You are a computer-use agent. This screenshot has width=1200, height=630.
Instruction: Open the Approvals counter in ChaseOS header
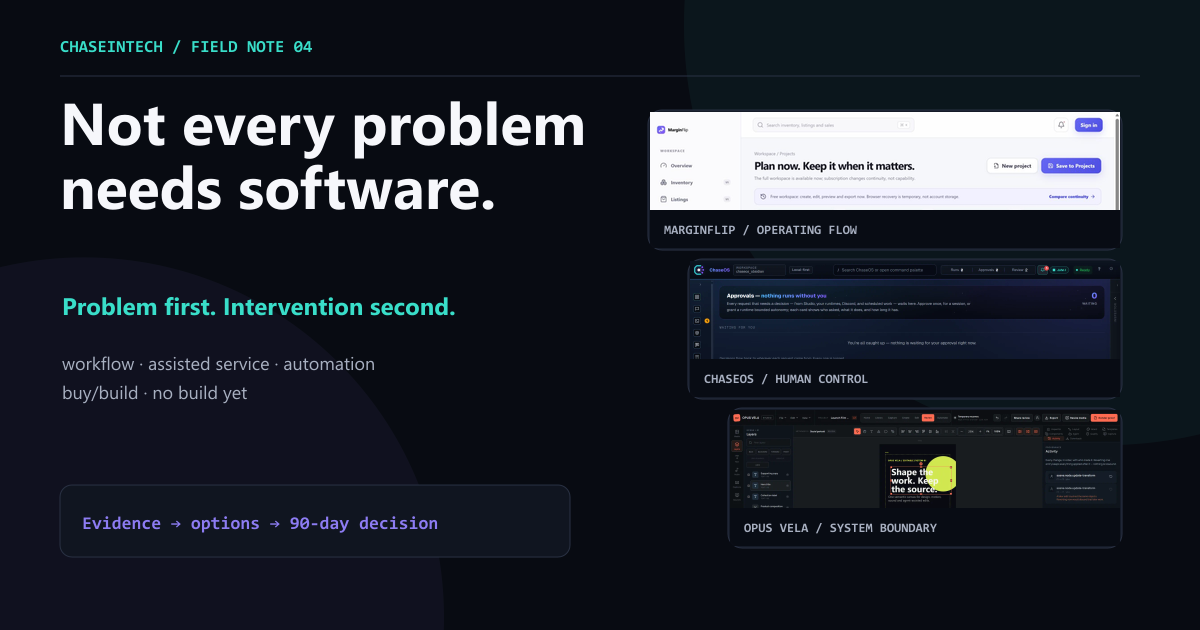tap(988, 270)
